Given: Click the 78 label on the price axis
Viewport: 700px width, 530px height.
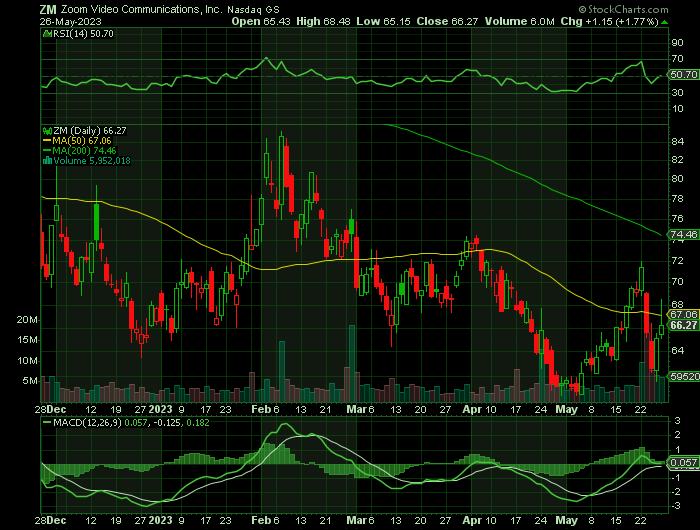Looking at the screenshot, I should [x=677, y=199].
